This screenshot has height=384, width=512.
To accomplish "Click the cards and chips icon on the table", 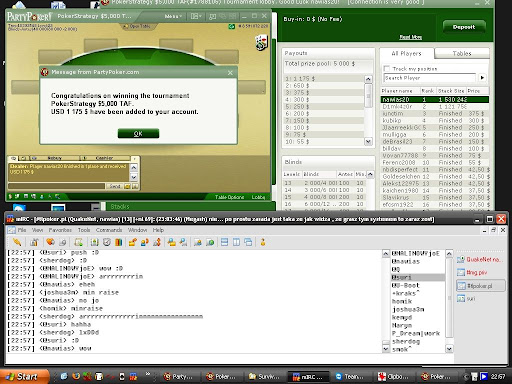I will (262, 43).
